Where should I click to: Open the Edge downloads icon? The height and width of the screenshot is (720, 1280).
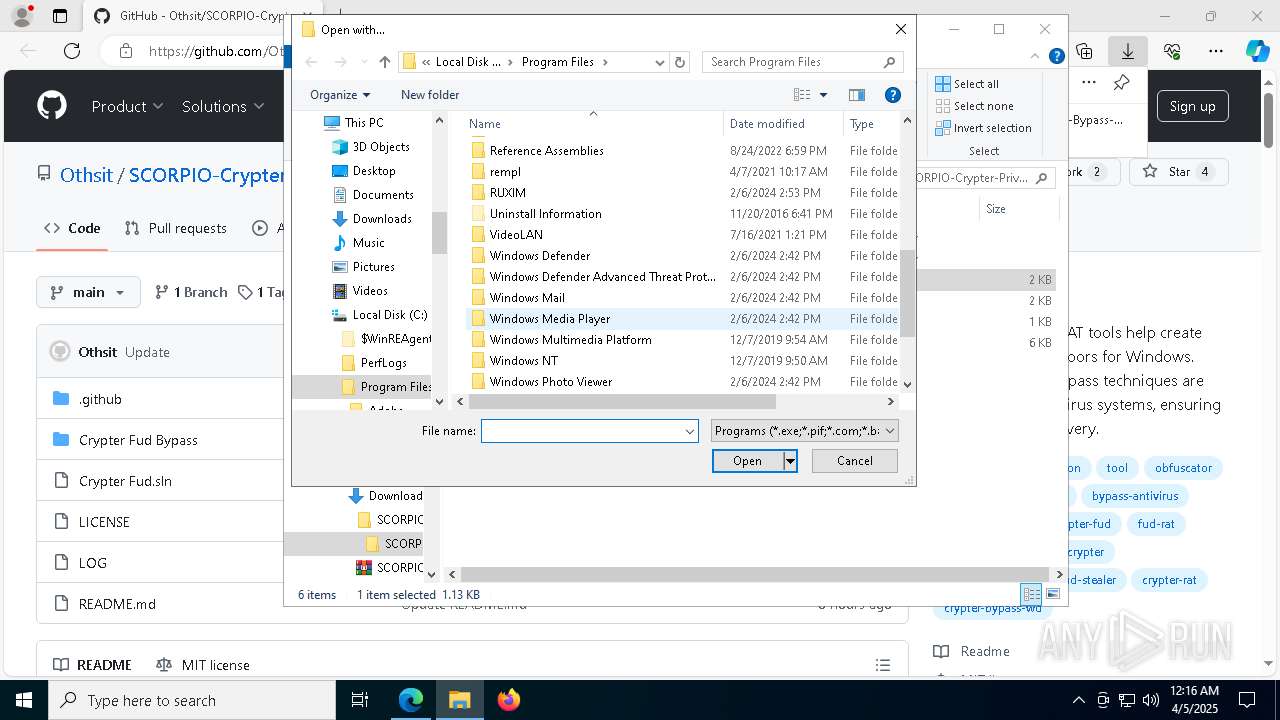pyautogui.click(x=1127, y=51)
